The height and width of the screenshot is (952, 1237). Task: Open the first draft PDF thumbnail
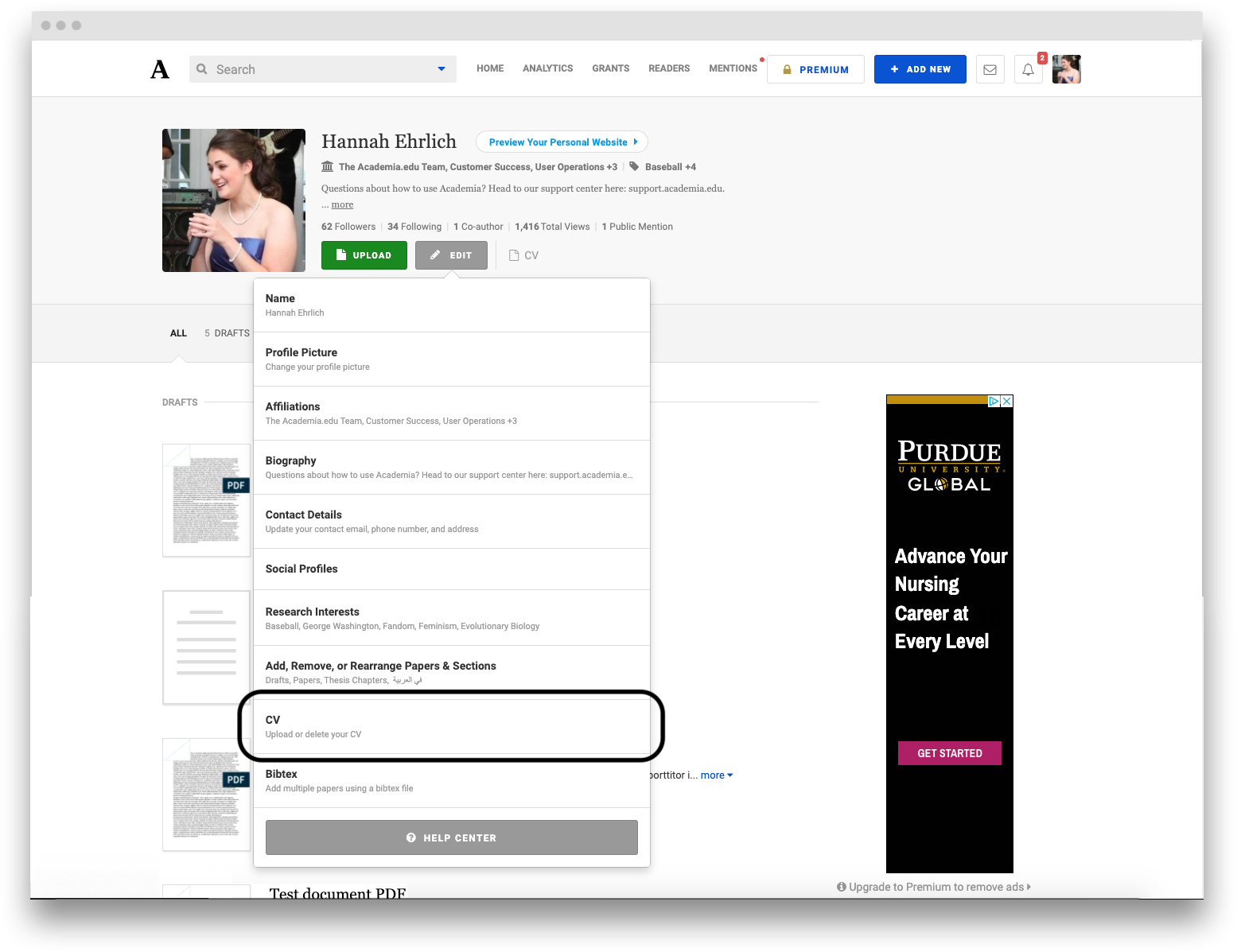click(x=207, y=500)
